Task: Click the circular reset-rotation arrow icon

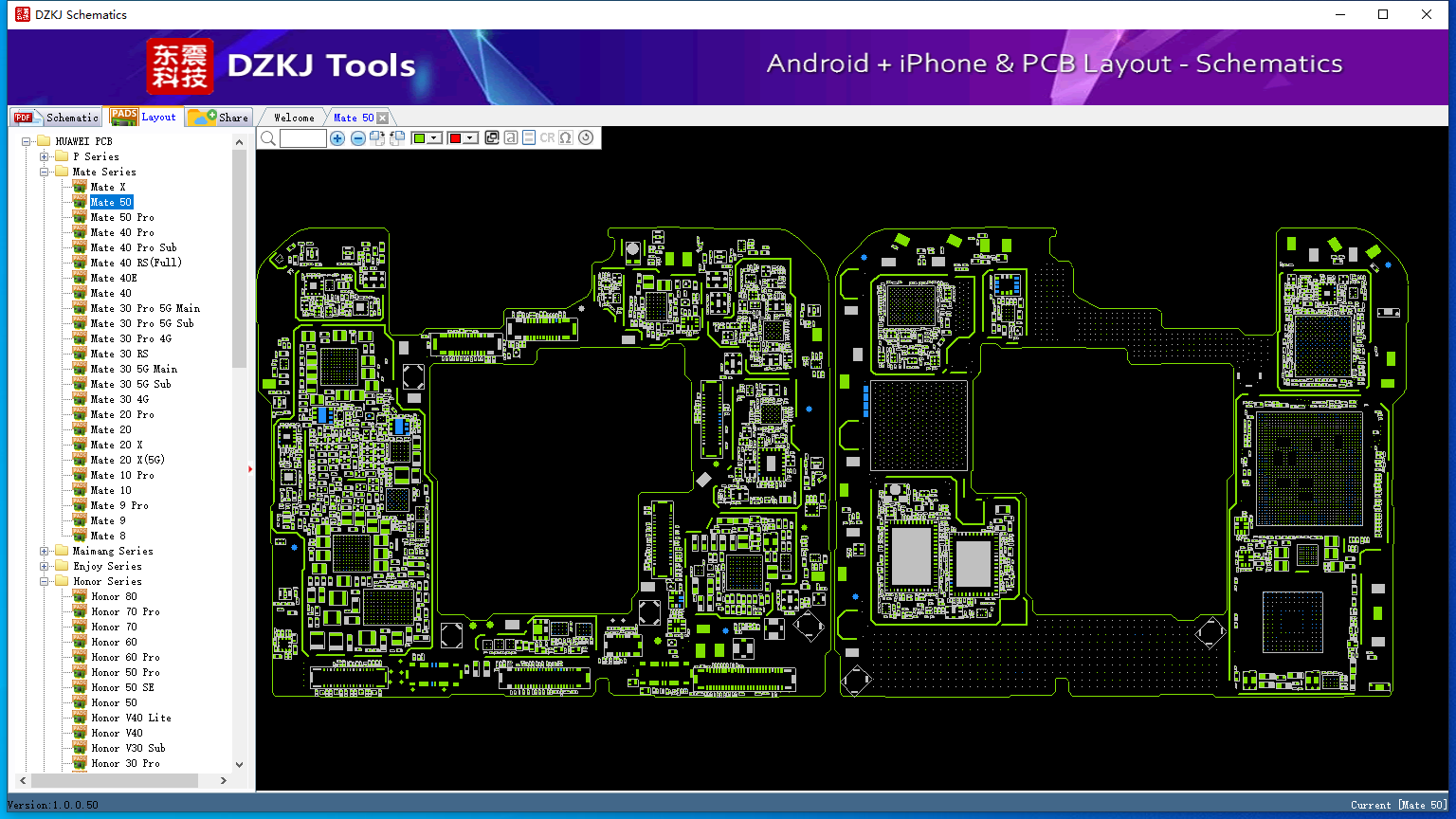Action: (x=586, y=138)
